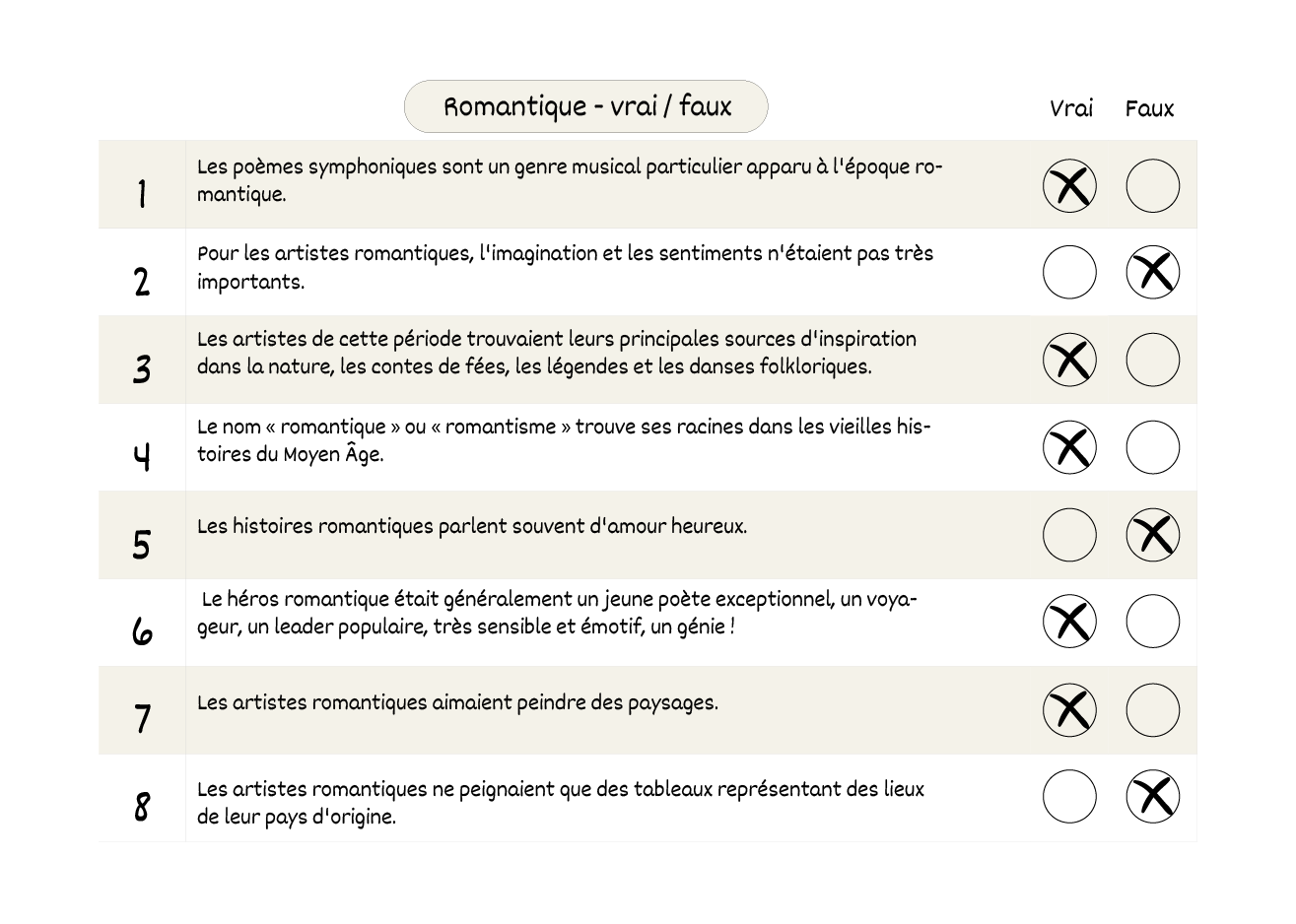
Task: Select Vrai circle for question 5
Action: [1069, 535]
